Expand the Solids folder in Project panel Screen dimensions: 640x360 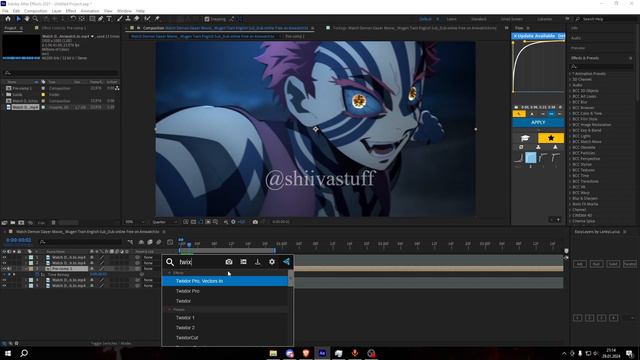3,94
